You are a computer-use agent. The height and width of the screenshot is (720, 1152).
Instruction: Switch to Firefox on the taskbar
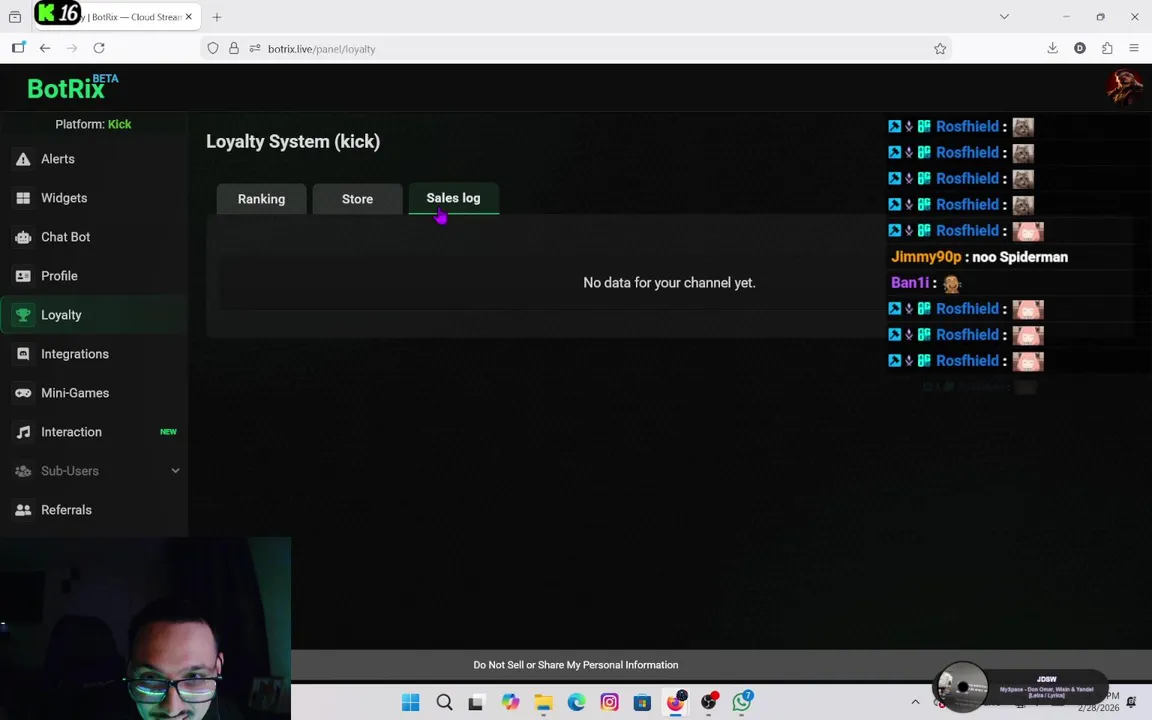675,702
